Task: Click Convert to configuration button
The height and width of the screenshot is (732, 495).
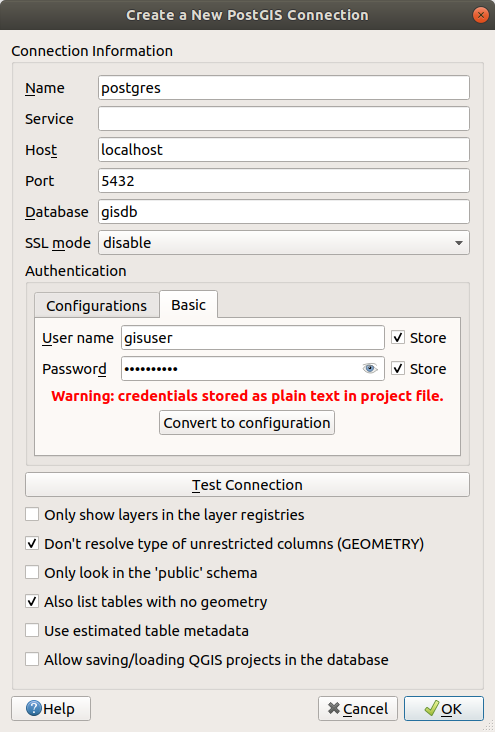Action: pos(247,422)
